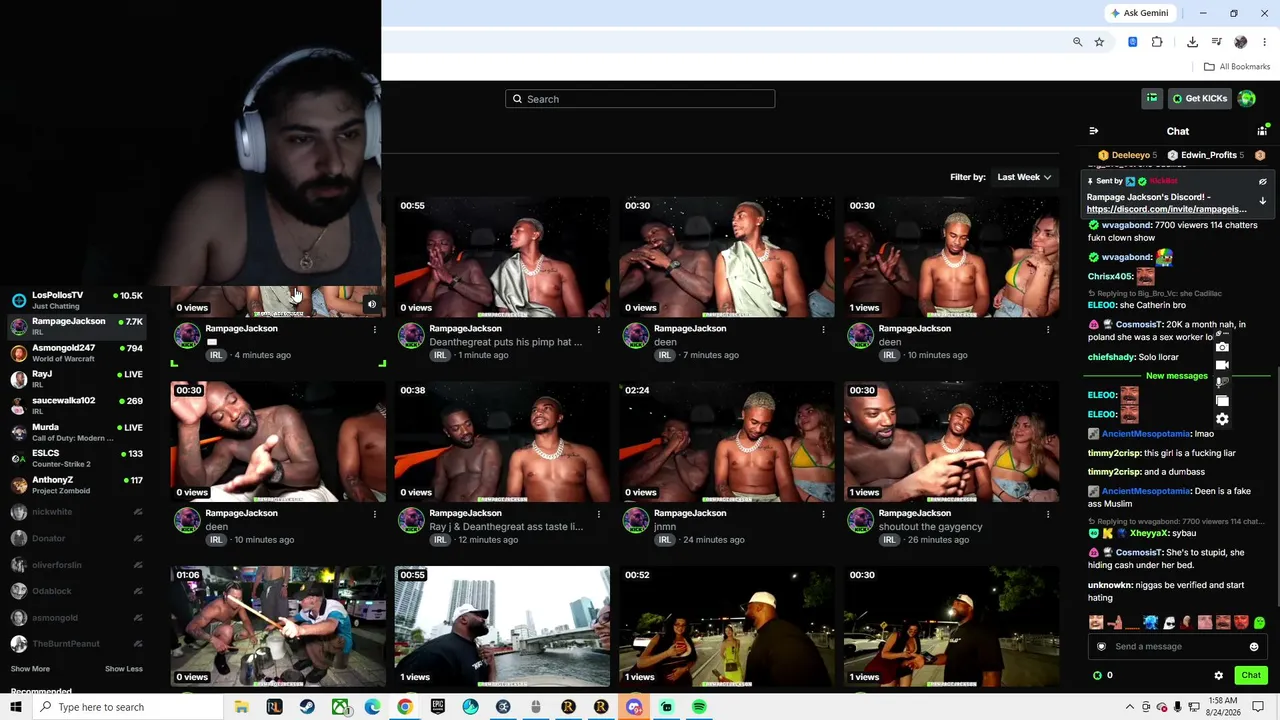The height and width of the screenshot is (720, 1280).
Task: Open 'Ray j & Deanthegreat ass taste' clip title
Action: click(506, 527)
